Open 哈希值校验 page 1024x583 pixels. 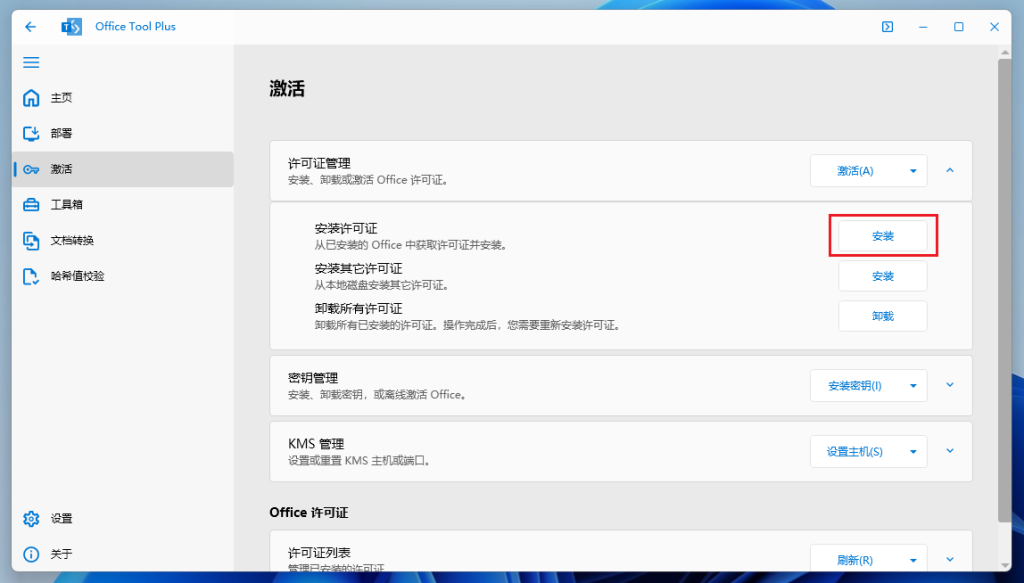123,276
